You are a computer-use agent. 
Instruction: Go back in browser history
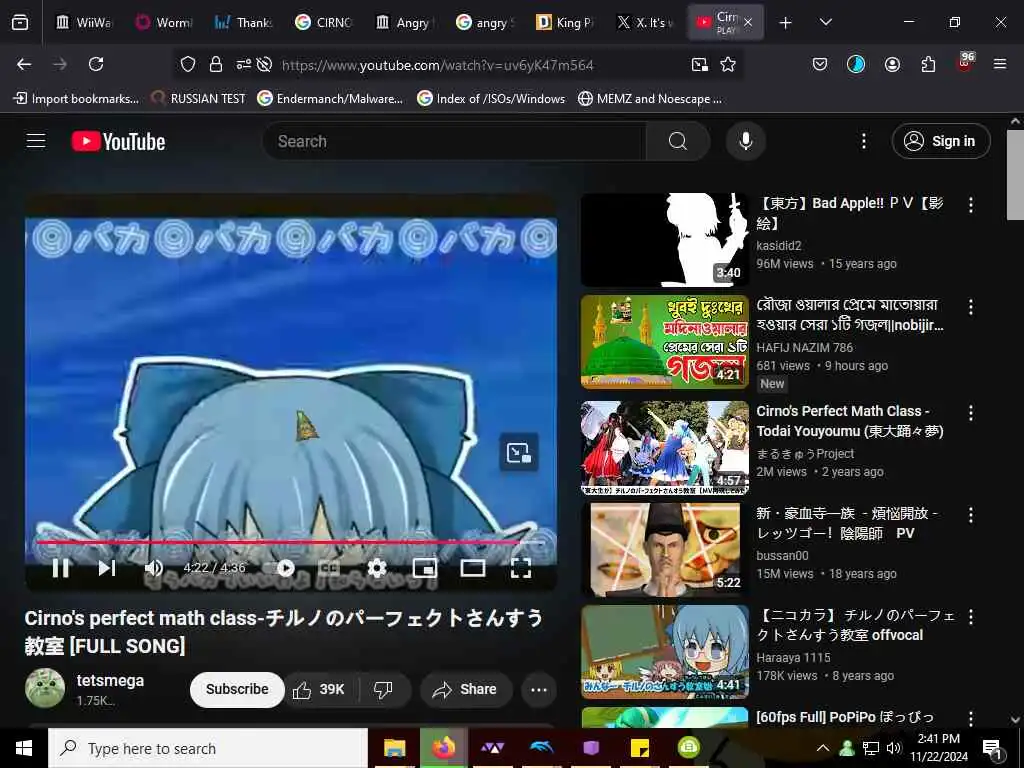24,64
